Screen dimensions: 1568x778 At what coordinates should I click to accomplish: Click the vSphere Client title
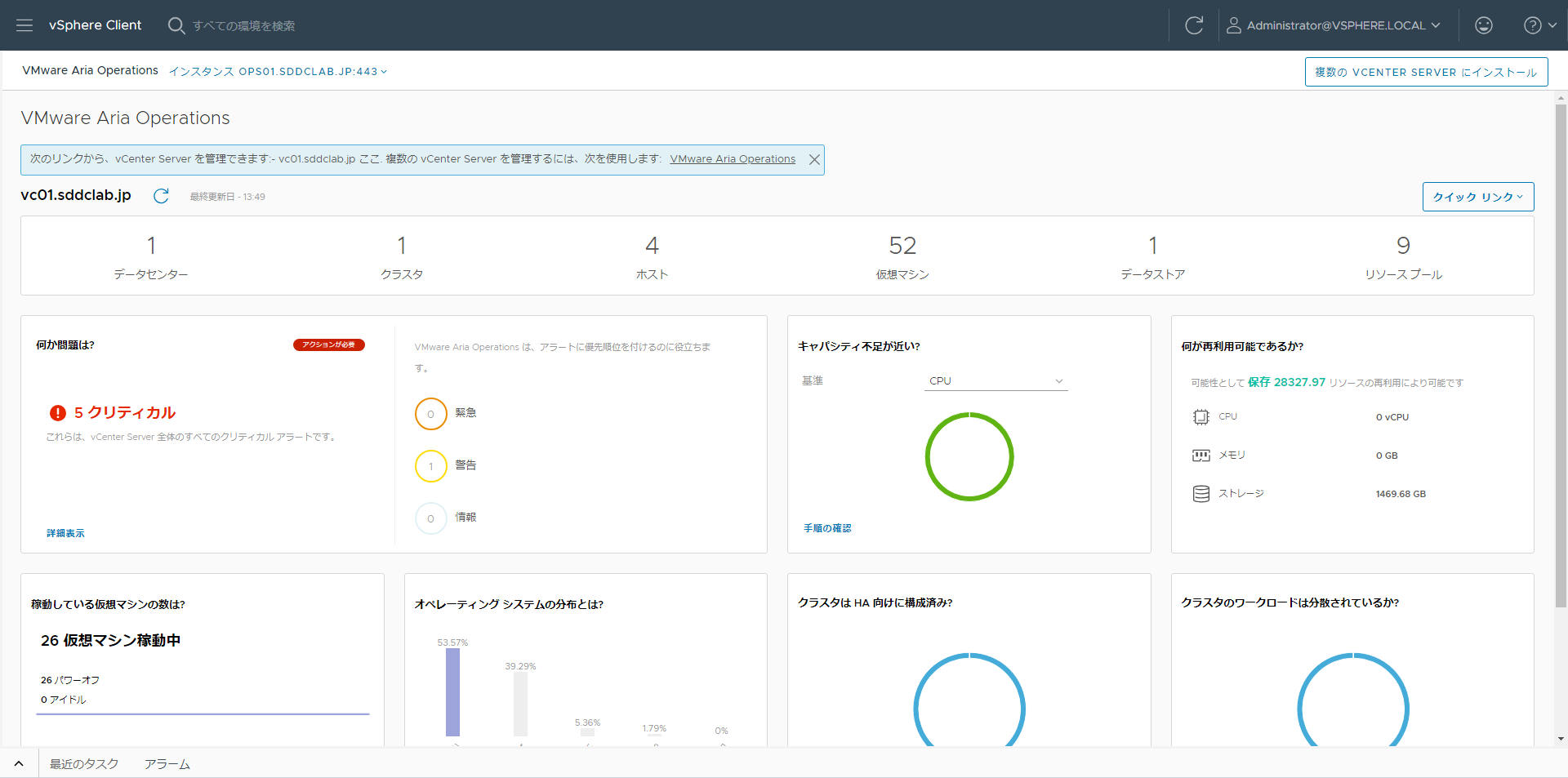(95, 25)
